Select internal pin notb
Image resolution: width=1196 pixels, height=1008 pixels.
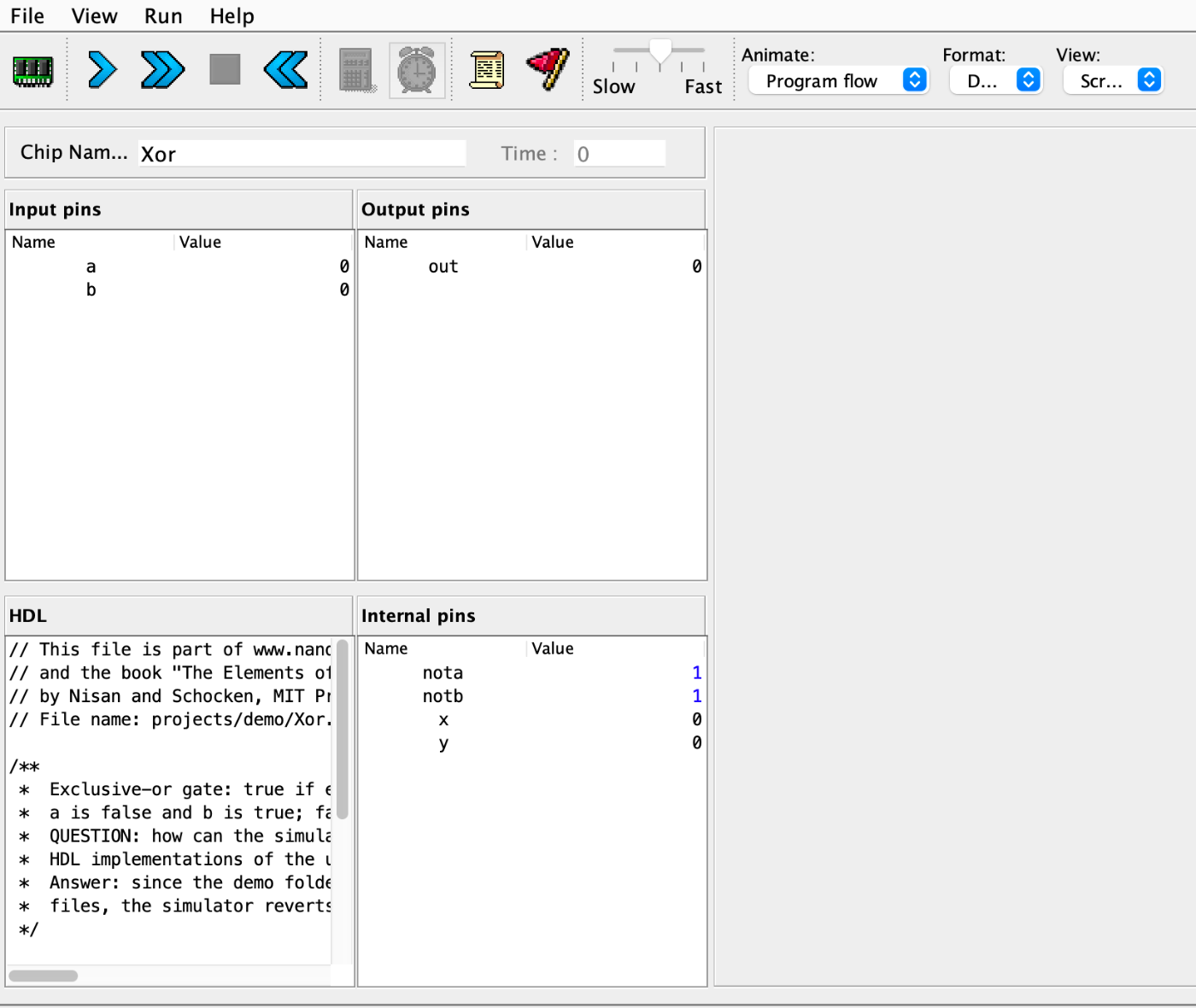(443, 696)
